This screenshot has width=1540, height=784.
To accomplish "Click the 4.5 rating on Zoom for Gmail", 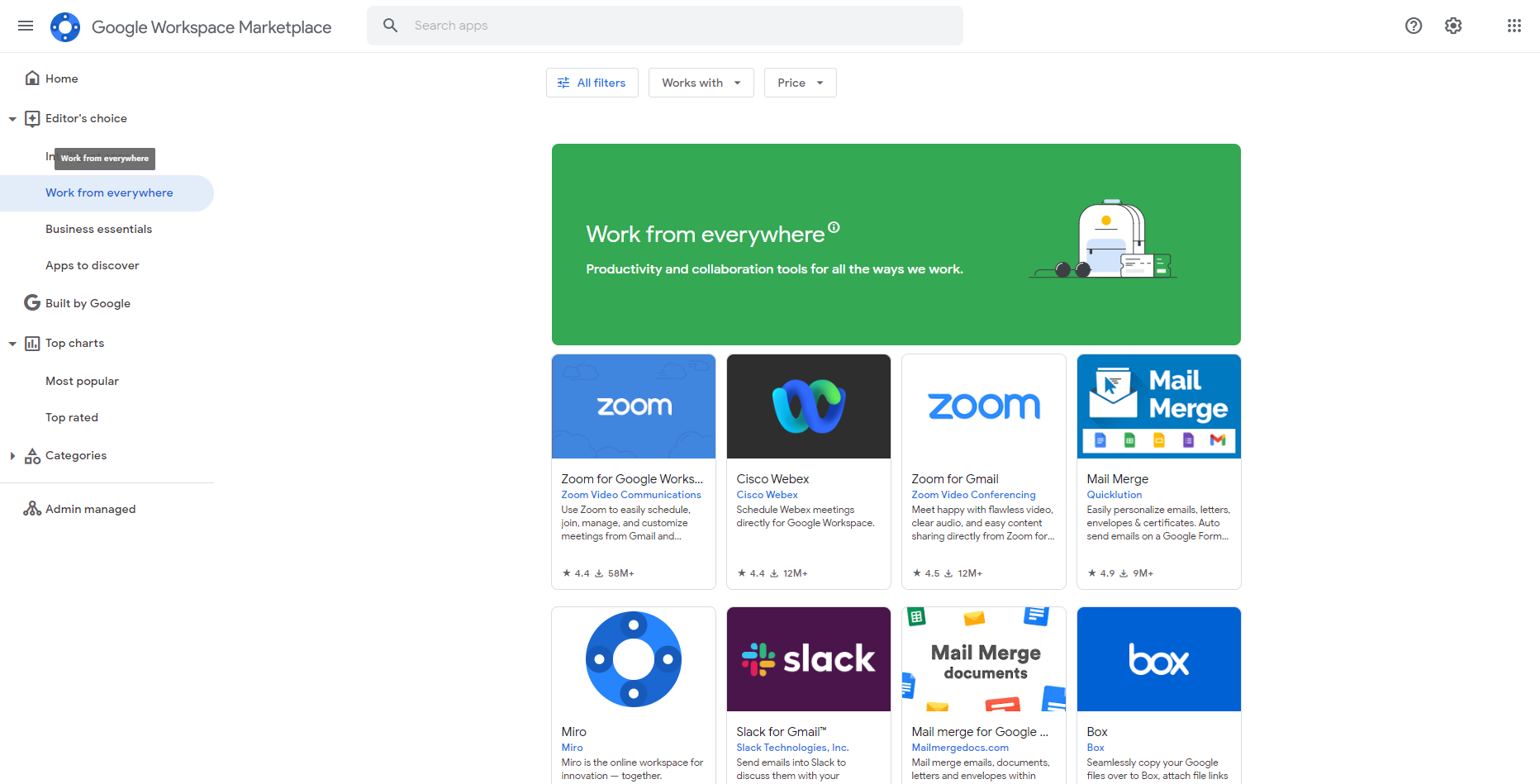I will [932, 573].
